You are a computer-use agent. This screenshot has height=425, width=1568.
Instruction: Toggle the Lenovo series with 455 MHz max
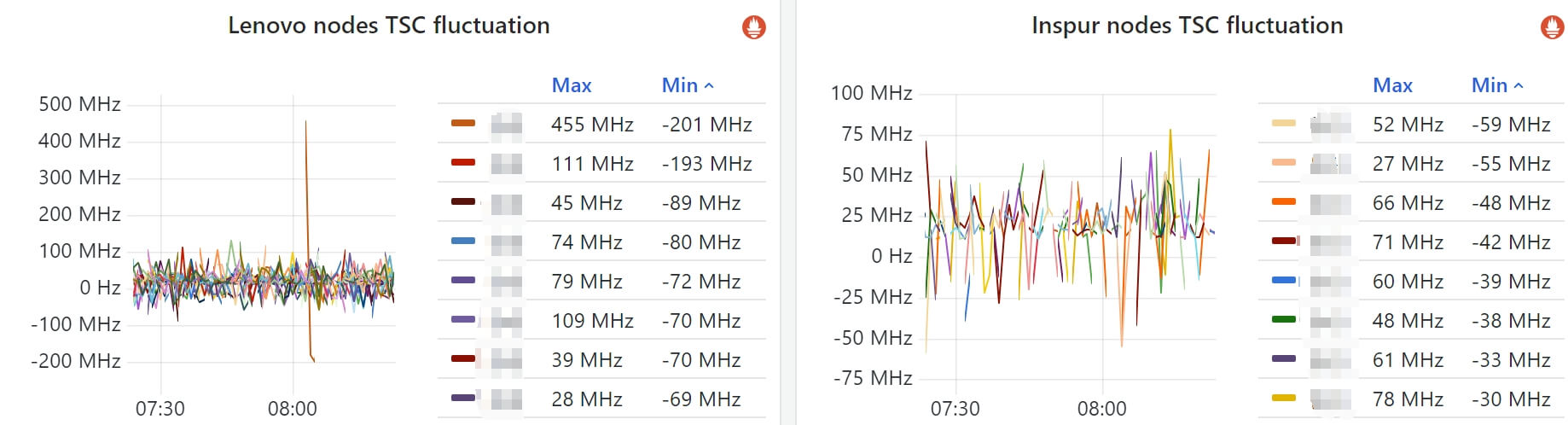pos(506,125)
